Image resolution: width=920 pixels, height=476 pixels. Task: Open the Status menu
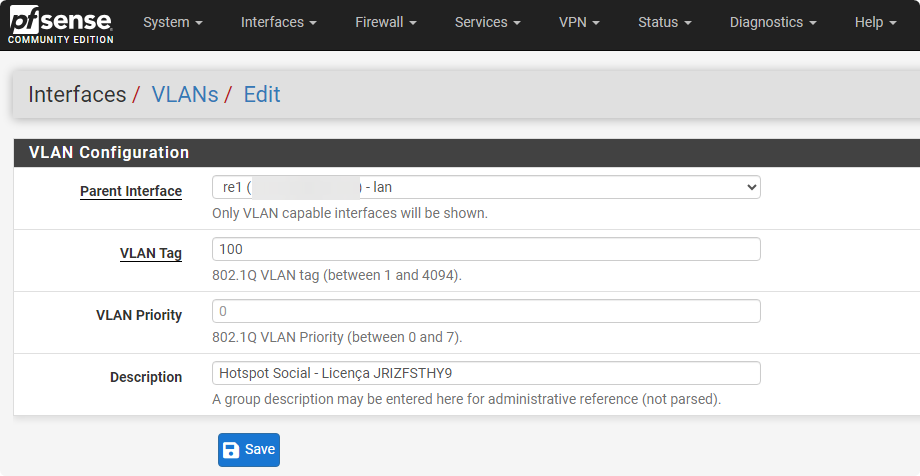point(664,22)
